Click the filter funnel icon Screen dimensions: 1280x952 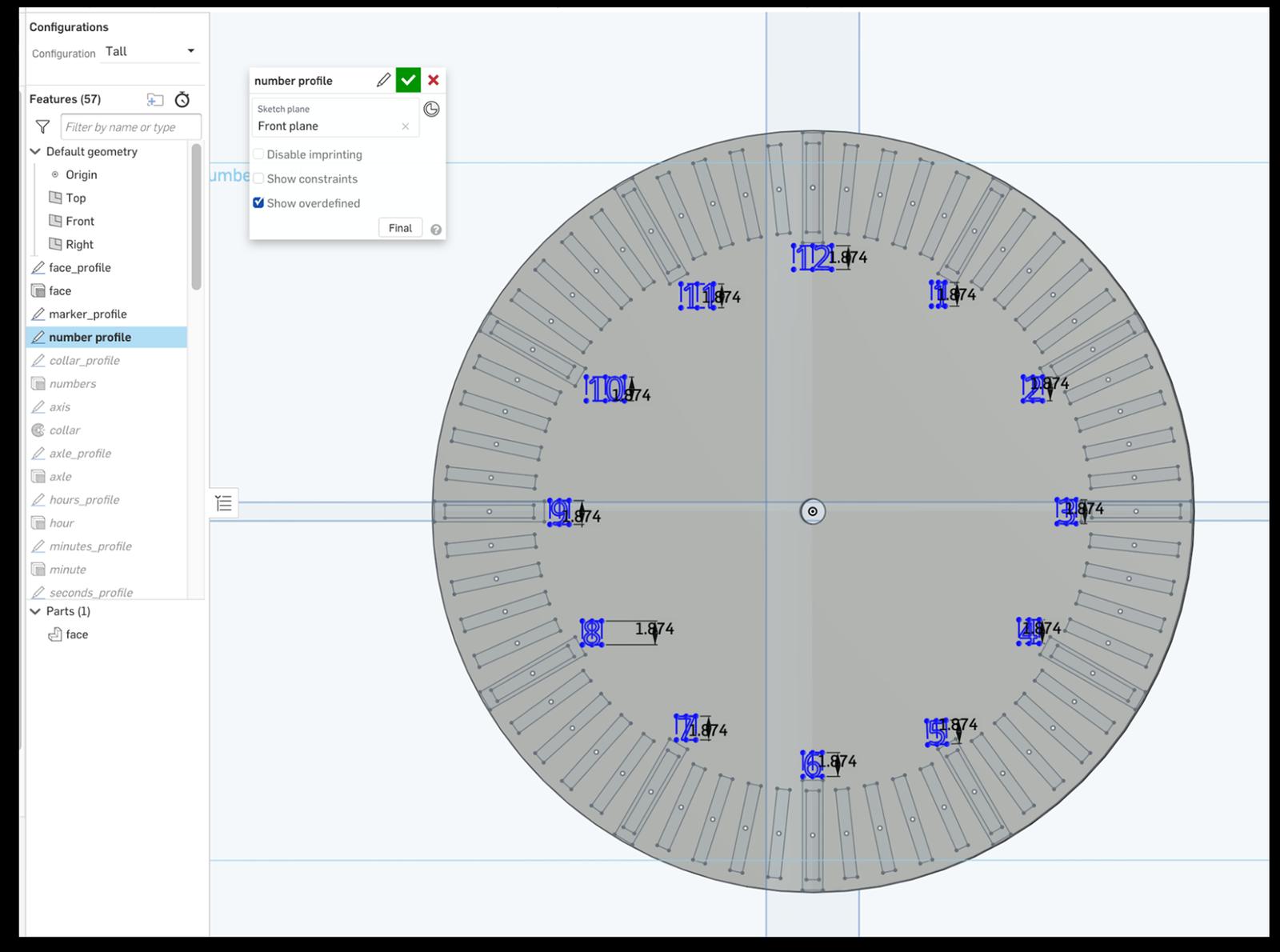[x=43, y=127]
